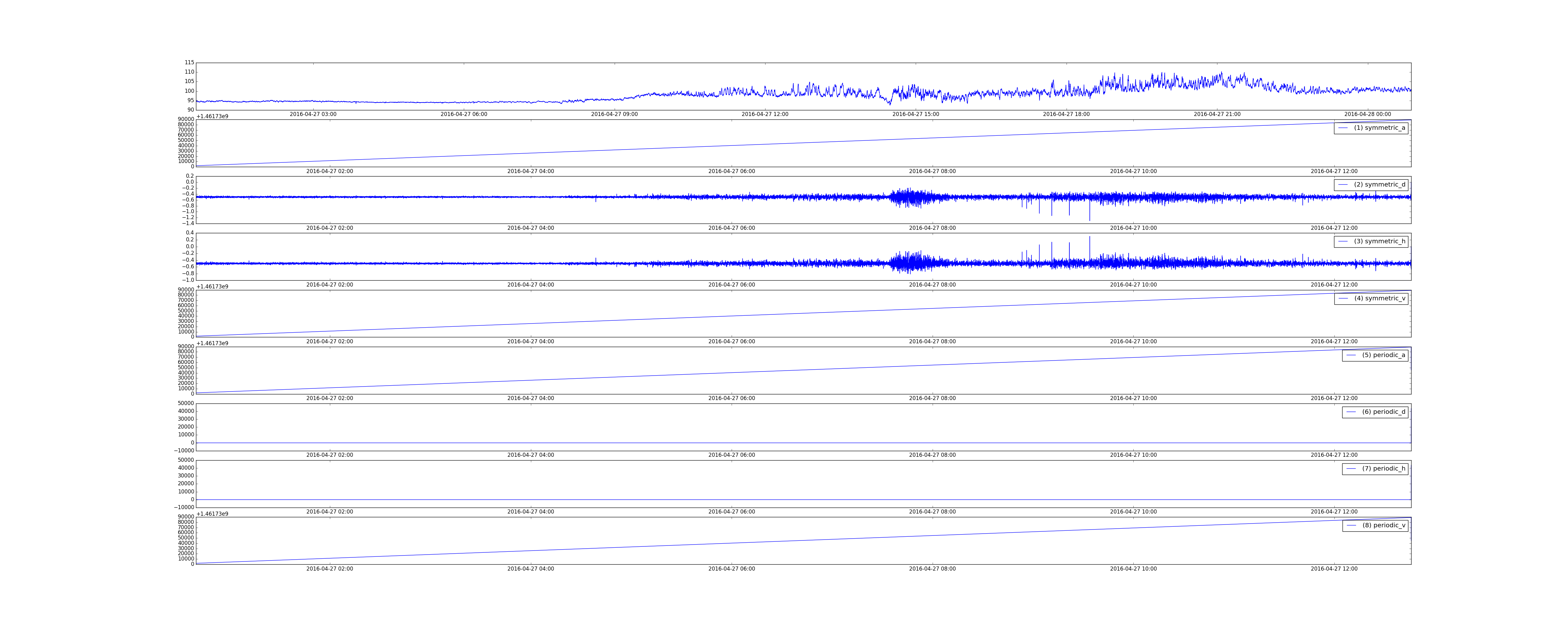Click the "105" y-axis tick of top plot
The height and width of the screenshot is (627, 1568).
[189, 82]
